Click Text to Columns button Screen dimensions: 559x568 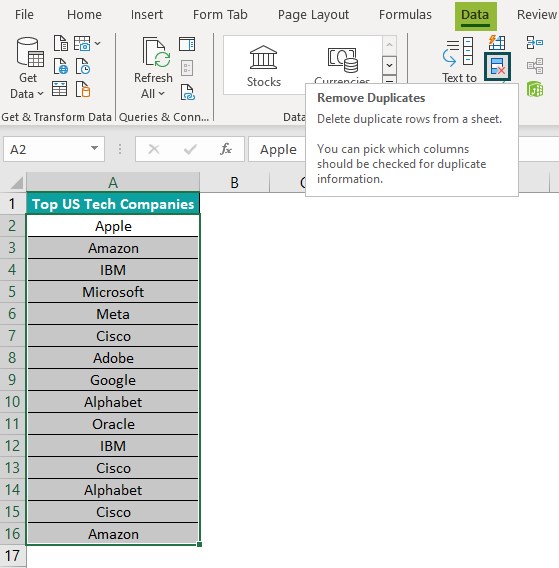(459, 60)
